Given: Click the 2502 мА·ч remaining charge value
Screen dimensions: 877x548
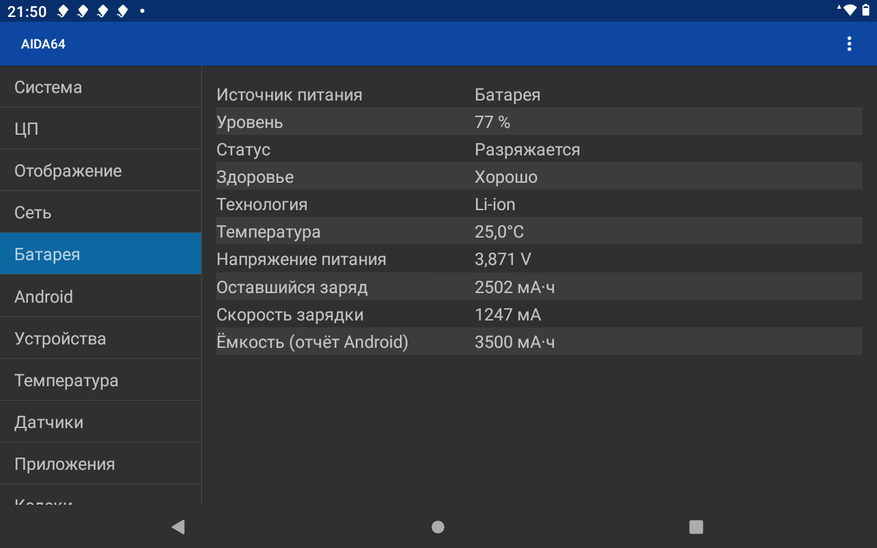Looking at the screenshot, I should pos(515,287).
